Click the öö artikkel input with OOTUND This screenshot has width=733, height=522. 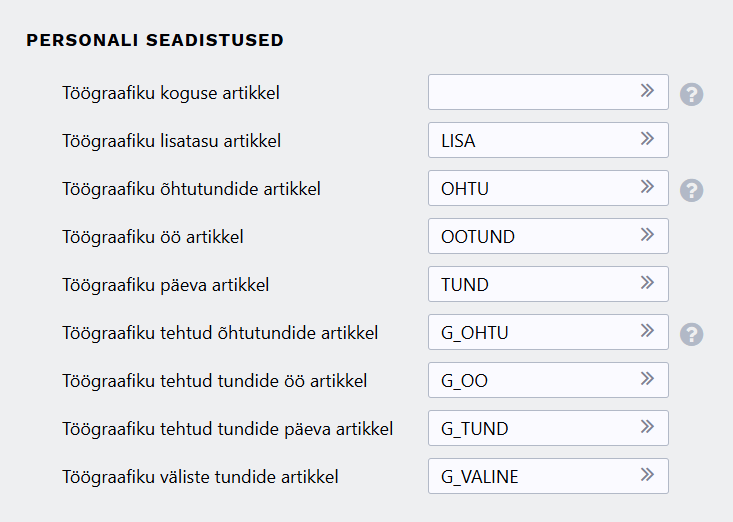pyautogui.click(x=548, y=236)
